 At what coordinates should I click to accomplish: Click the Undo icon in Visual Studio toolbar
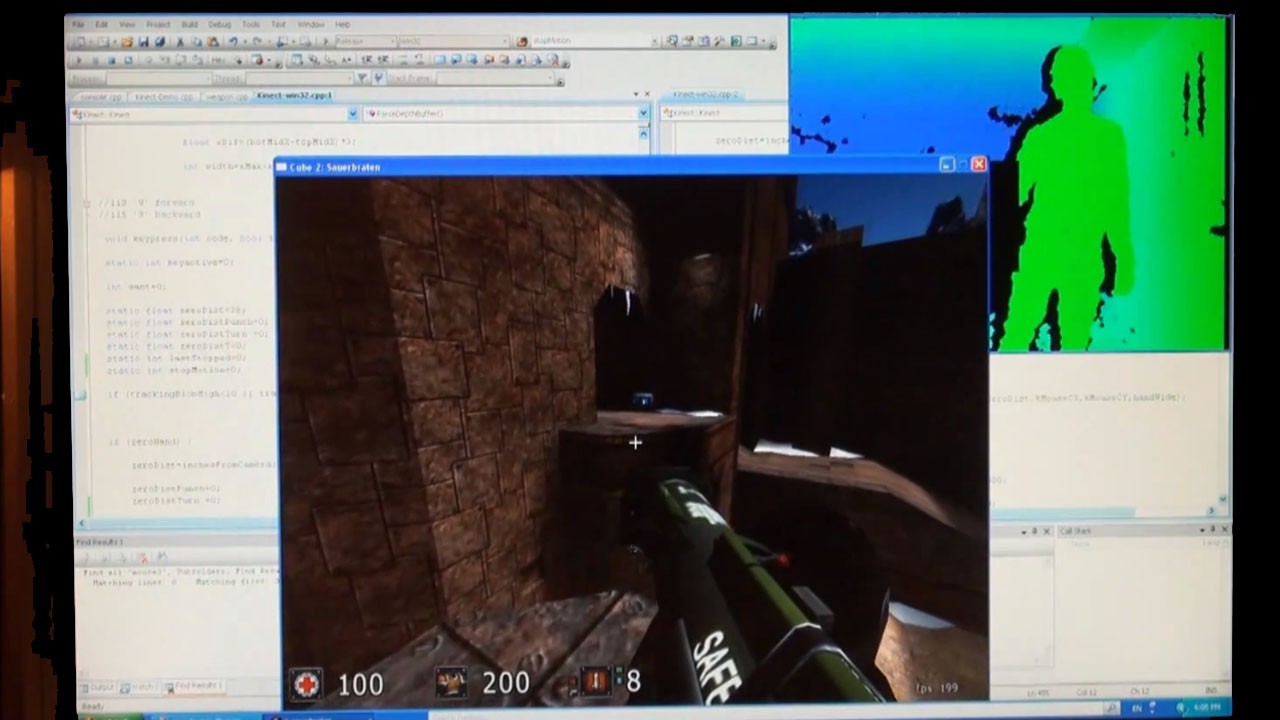pos(232,40)
